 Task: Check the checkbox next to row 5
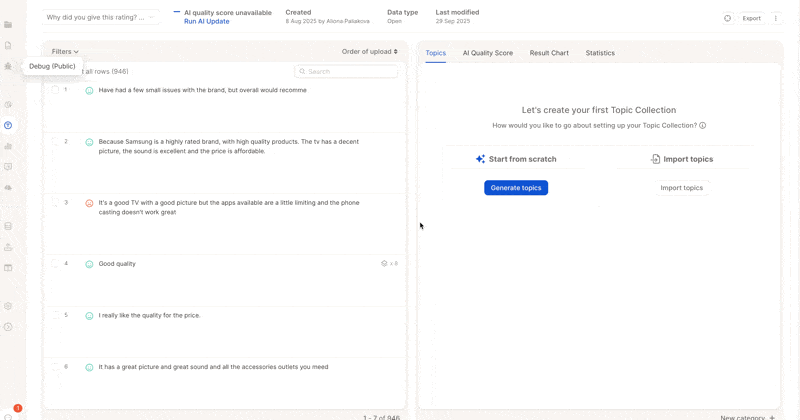[55, 315]
